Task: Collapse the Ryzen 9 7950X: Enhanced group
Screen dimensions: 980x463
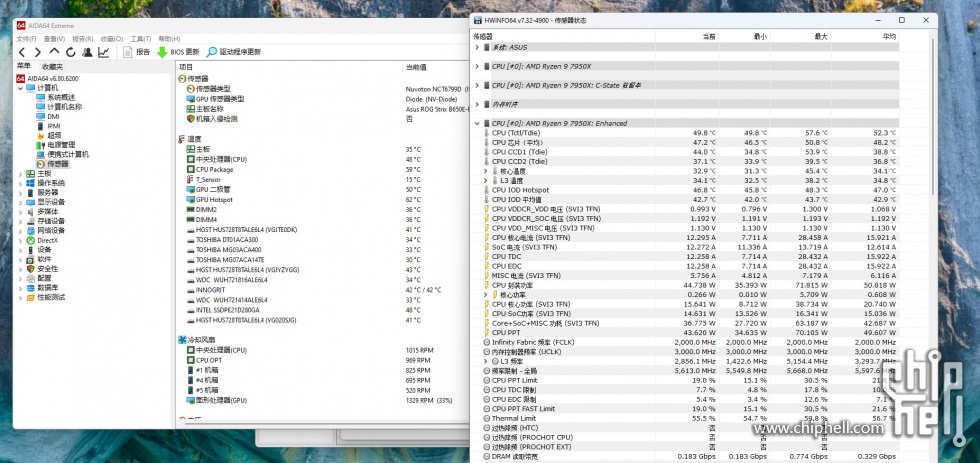Action: click(478, 123)
